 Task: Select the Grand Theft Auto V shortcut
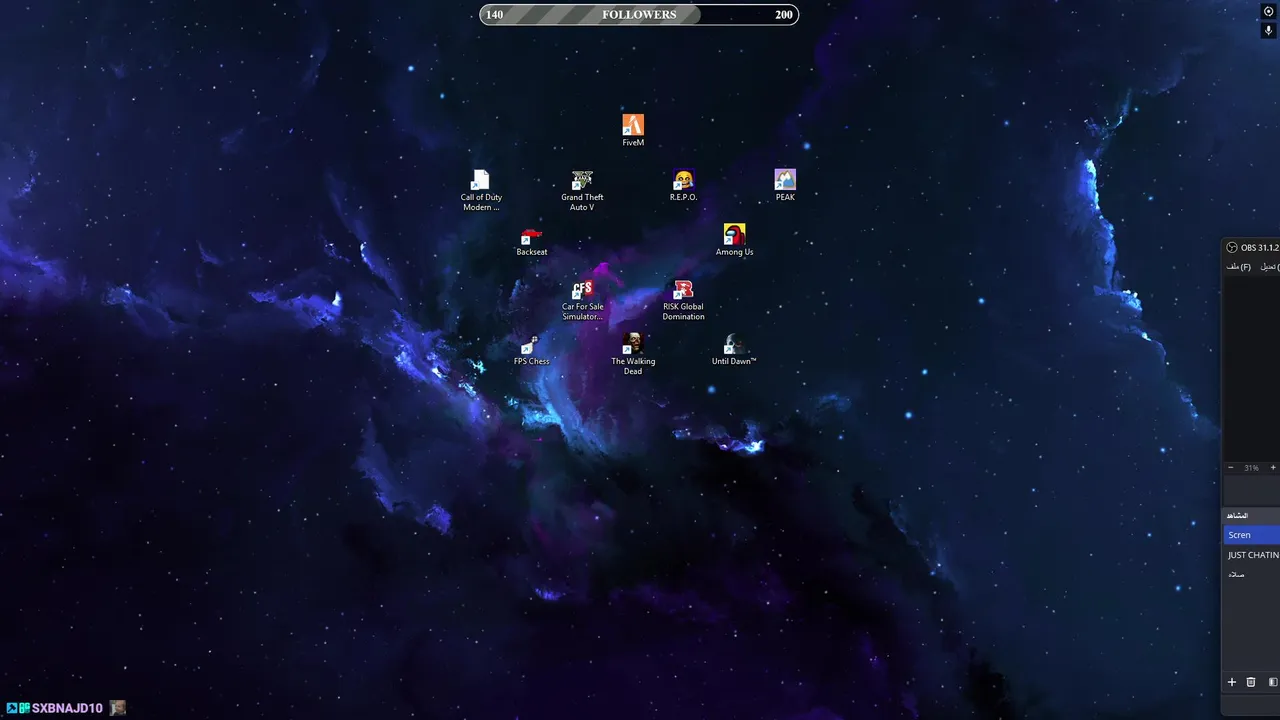pos(582,190)
